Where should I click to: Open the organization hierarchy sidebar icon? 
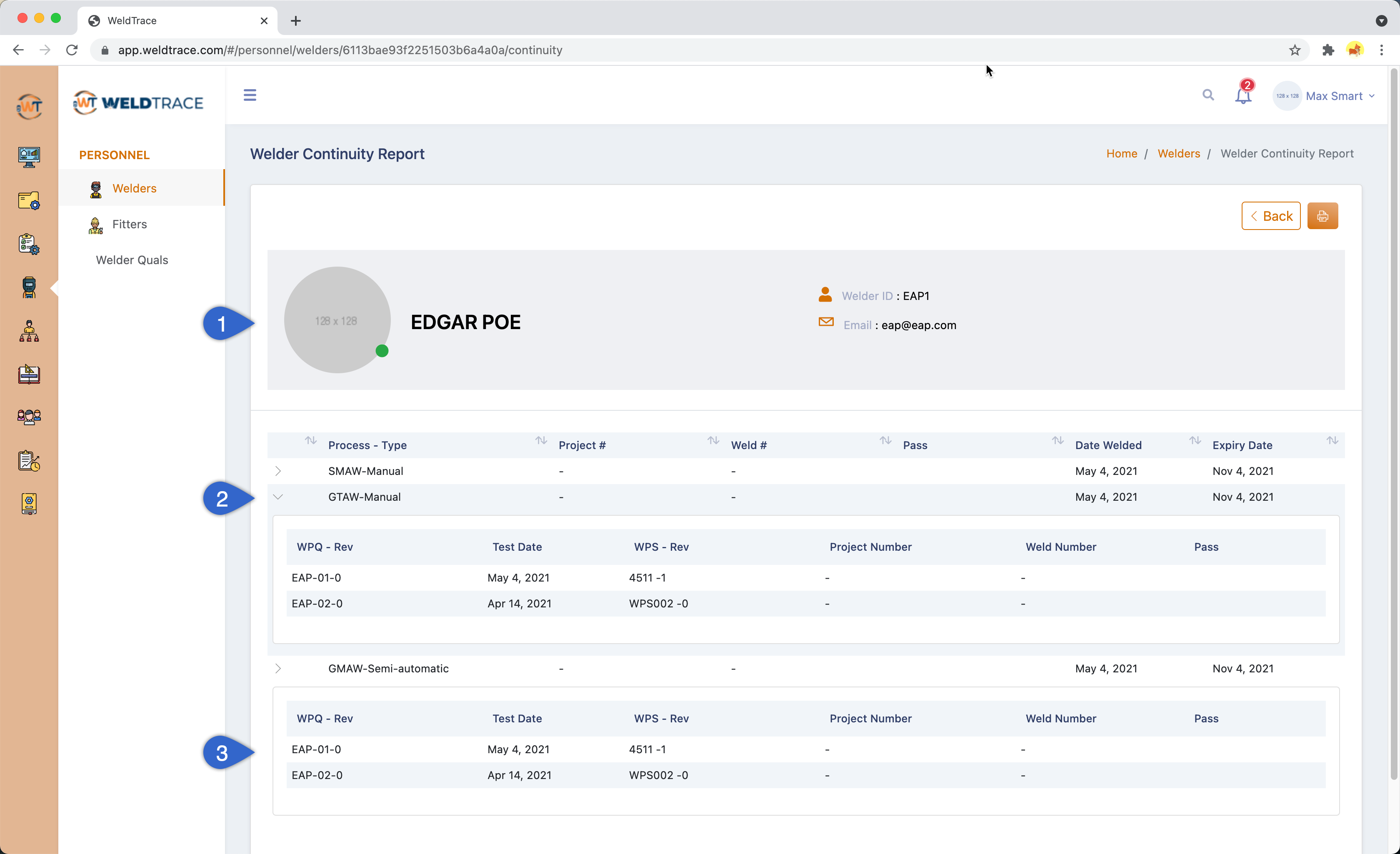pos(29,331)
